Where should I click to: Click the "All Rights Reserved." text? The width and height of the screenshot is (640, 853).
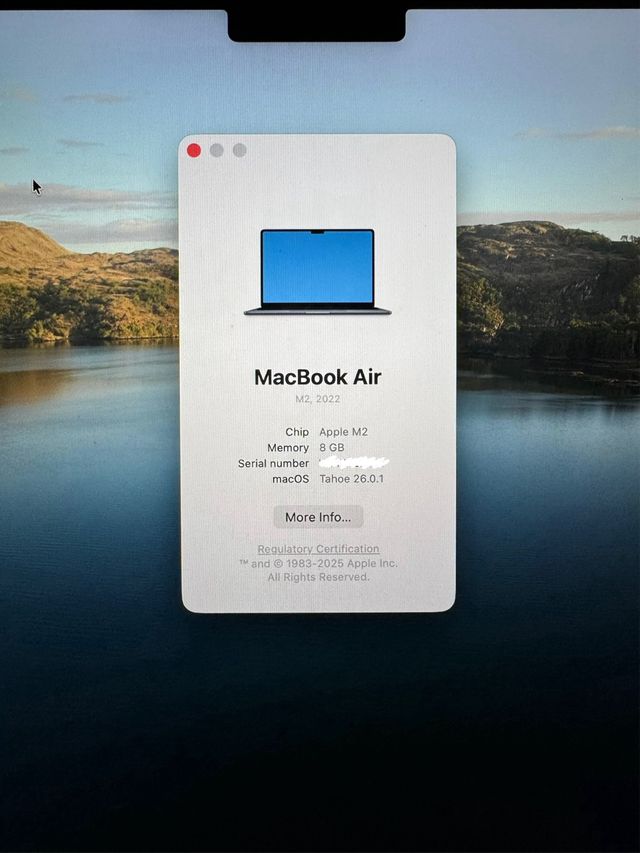(x=318, y=577)
